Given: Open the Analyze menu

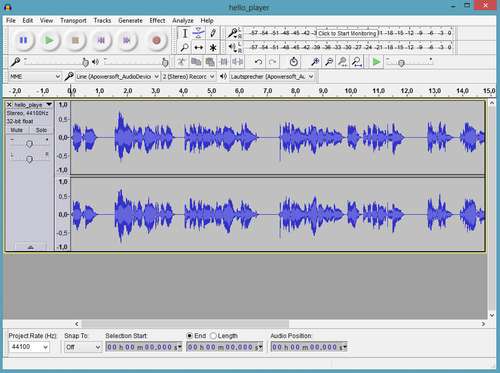Looking at the screenshot, I should [x=183, y=21].
